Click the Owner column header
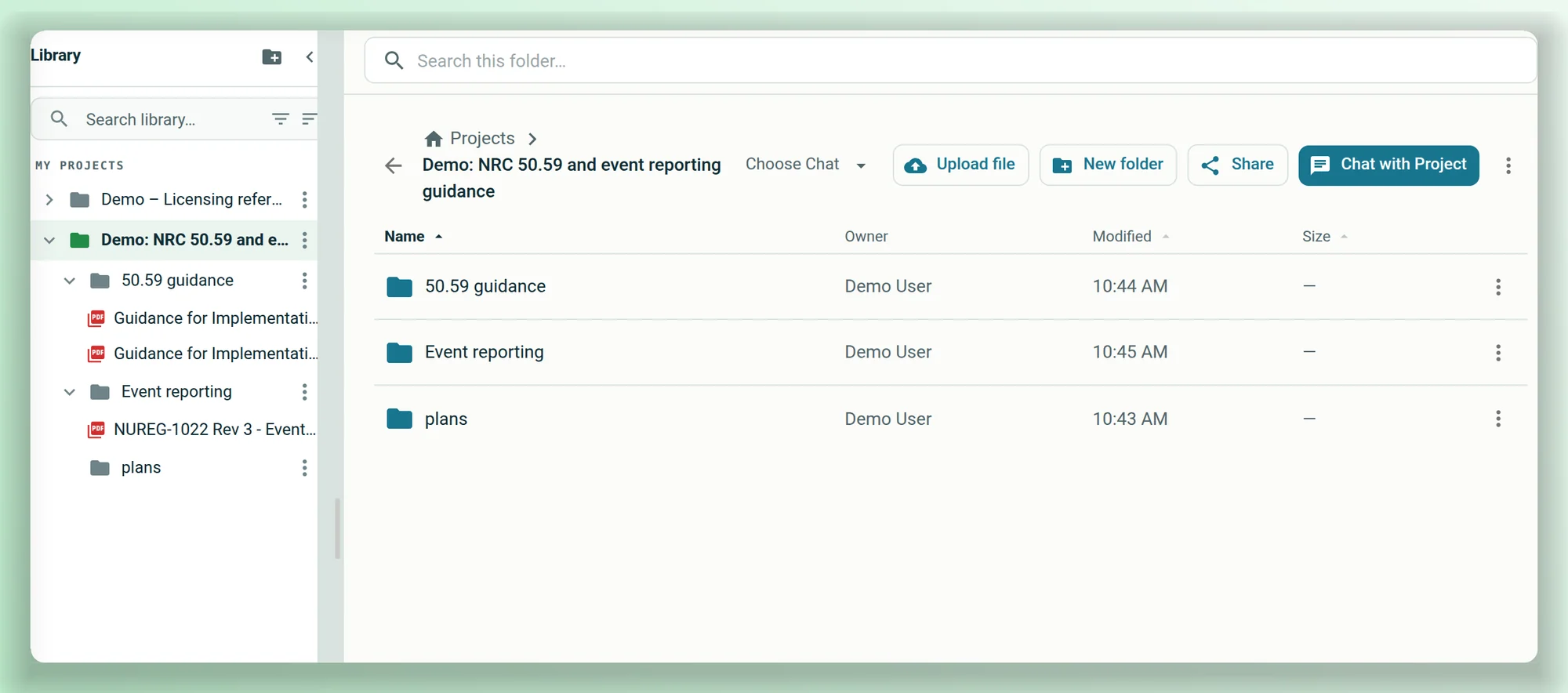Viewport: 1568px width, 693px height. click(x=866, y=237)
